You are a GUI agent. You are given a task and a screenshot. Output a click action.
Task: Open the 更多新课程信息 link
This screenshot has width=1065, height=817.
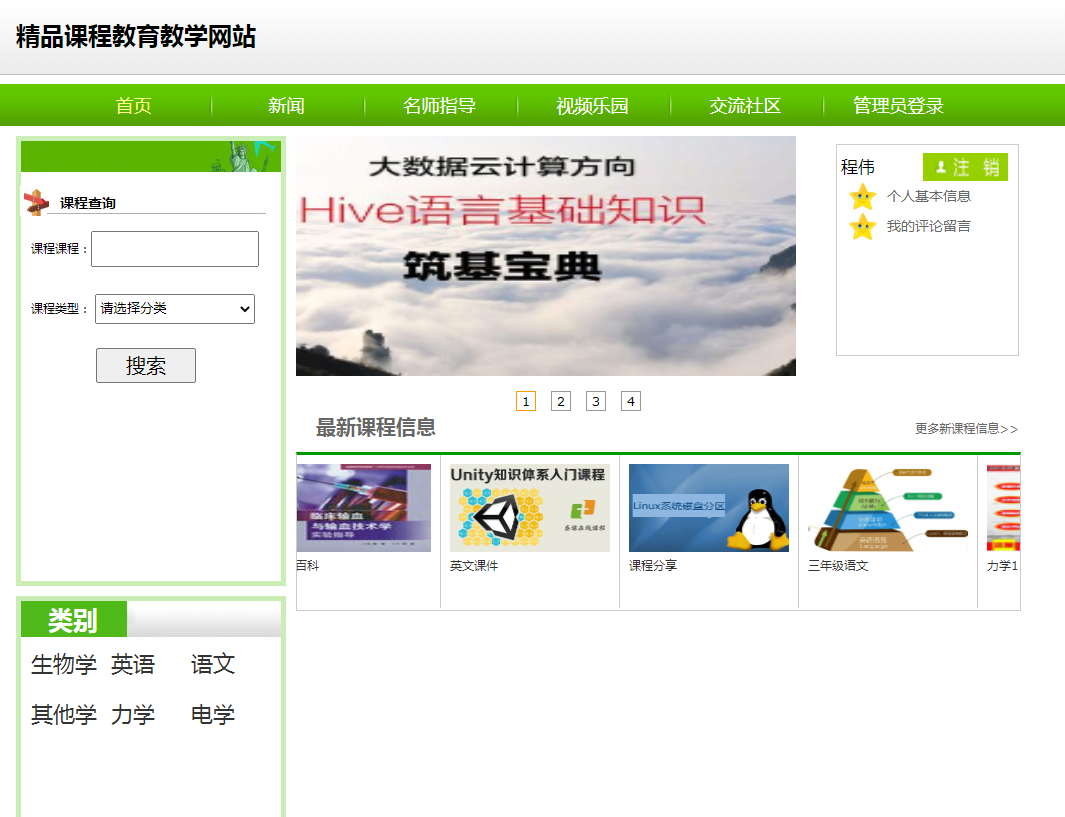[x=966, y=429]
